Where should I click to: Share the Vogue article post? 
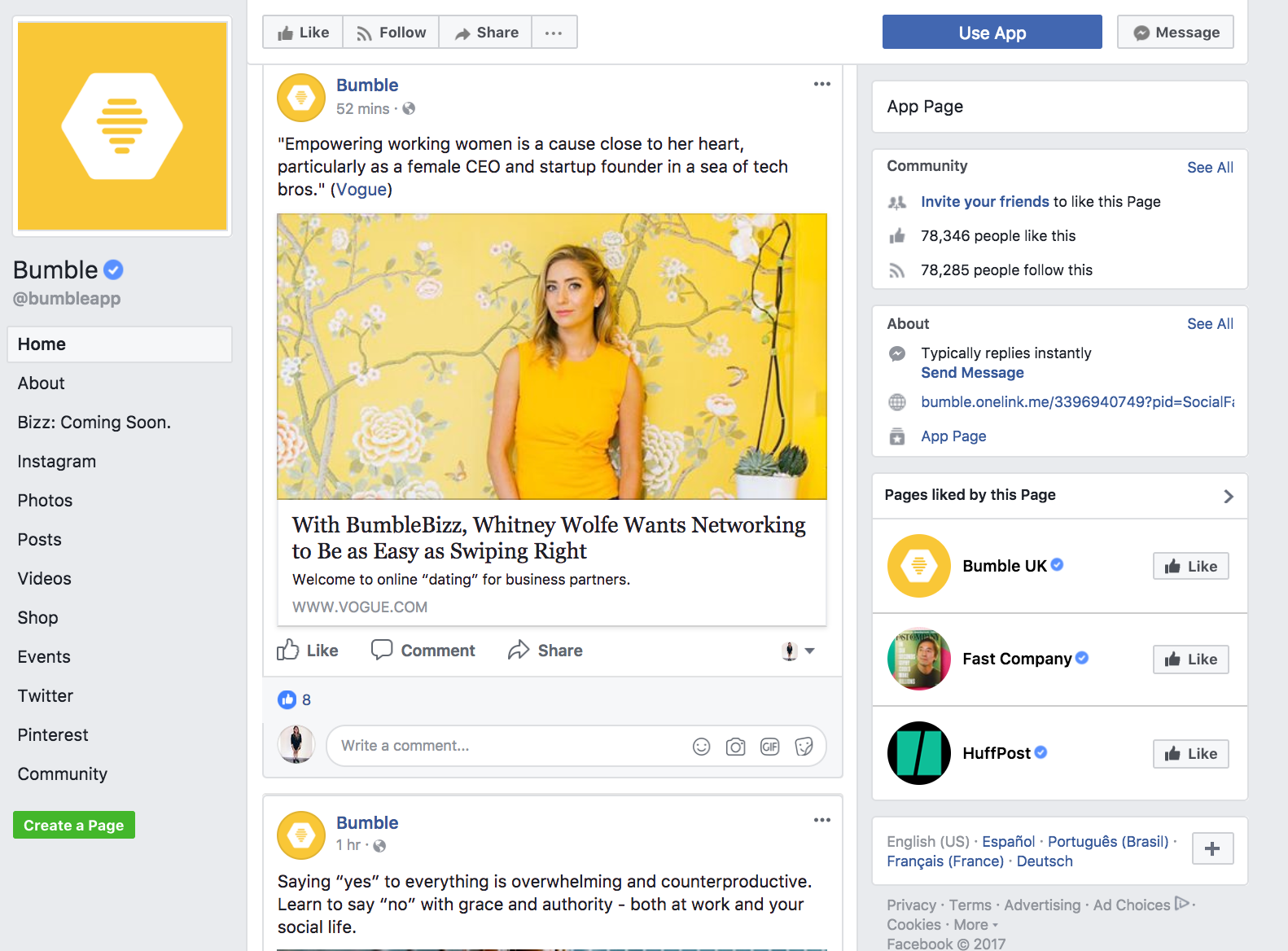tap(545, 651)
